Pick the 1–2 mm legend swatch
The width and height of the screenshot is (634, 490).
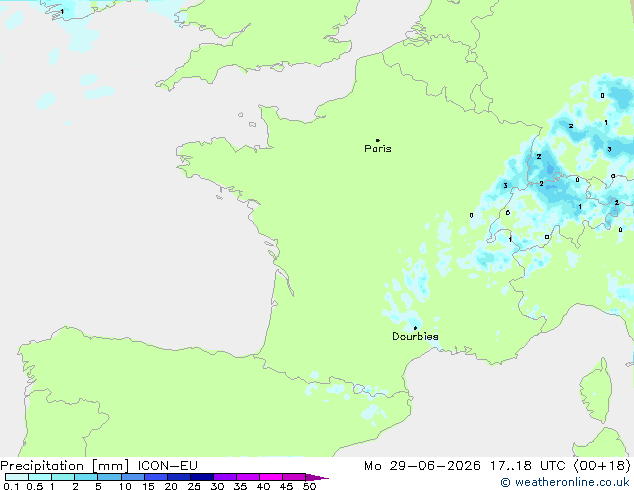point(63,477)
